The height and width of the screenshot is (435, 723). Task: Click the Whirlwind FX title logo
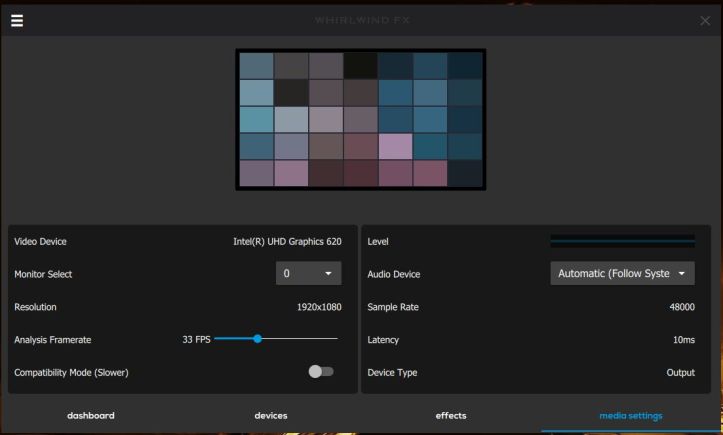[361, 21]
